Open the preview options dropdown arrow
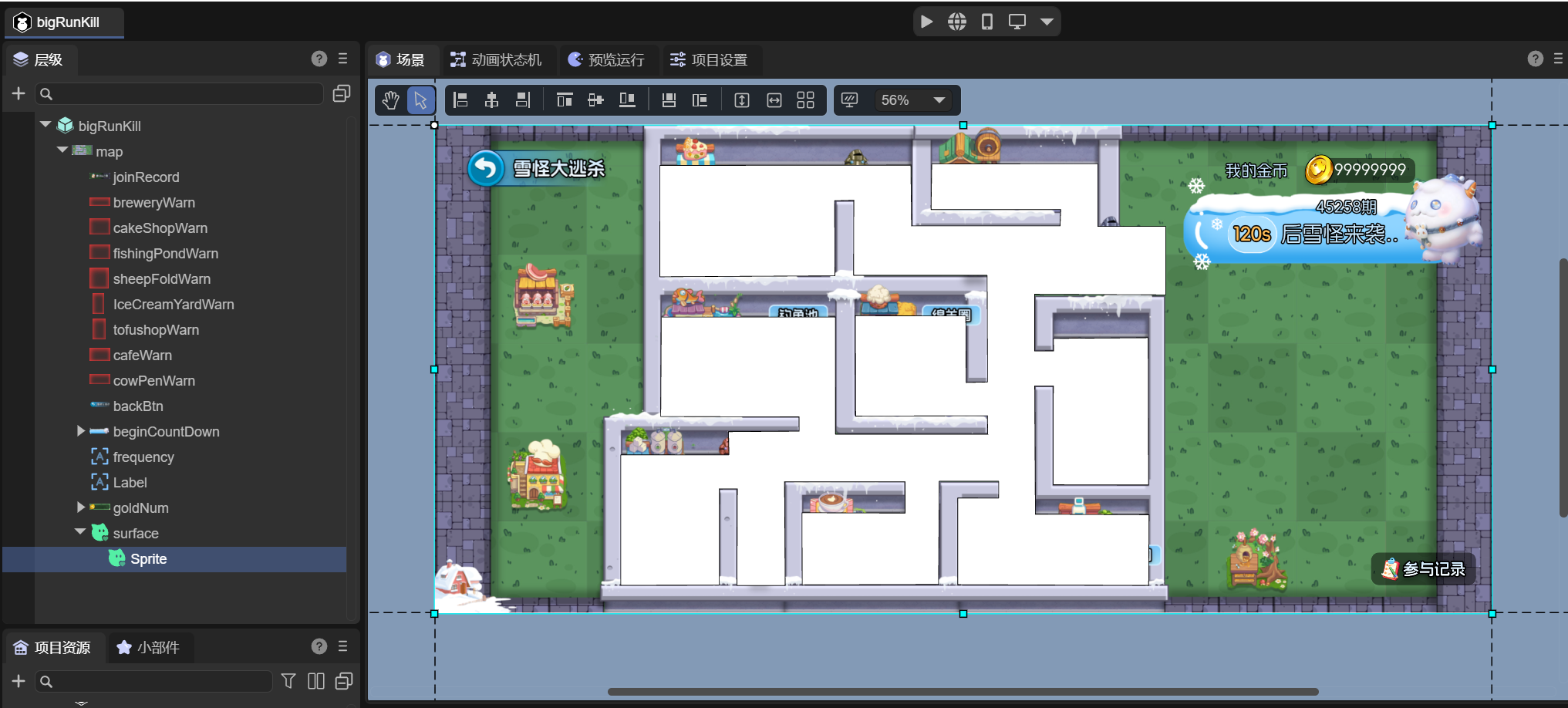1568x708 pixels. click(x=1047, y=22)
